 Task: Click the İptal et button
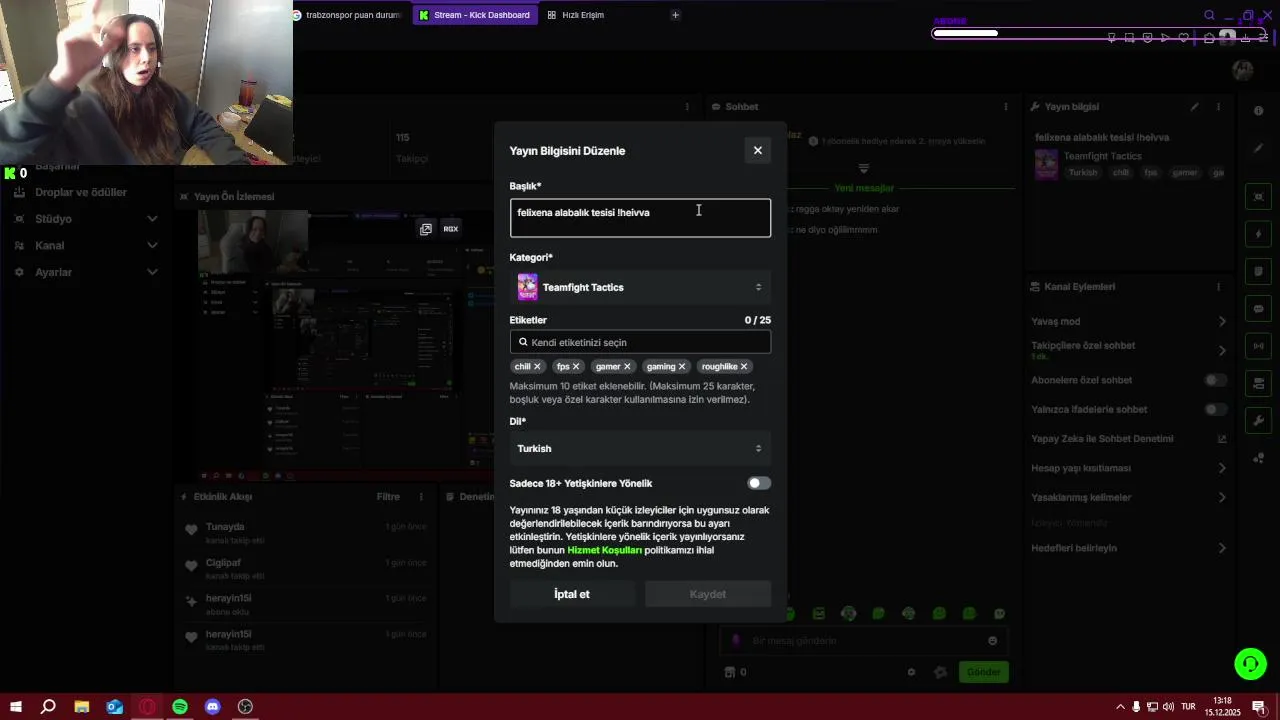(572, 594)
